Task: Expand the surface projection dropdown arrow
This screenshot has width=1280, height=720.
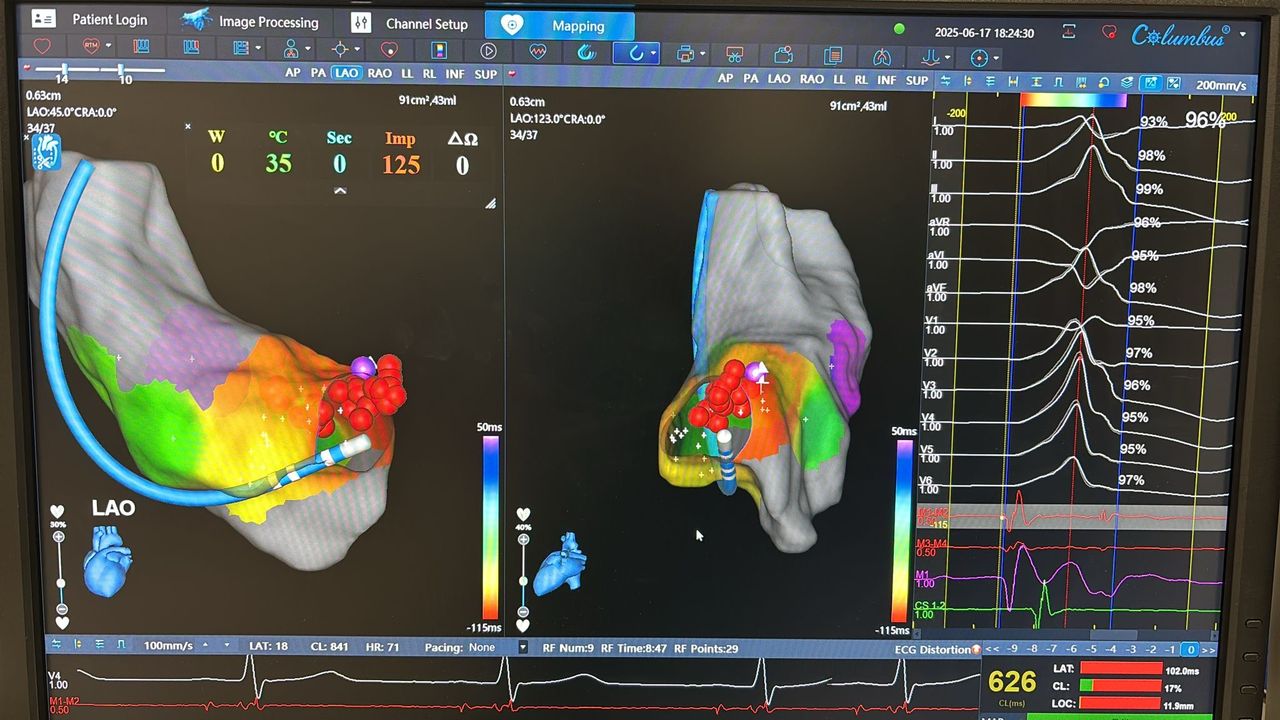Action: coord(947,59)
